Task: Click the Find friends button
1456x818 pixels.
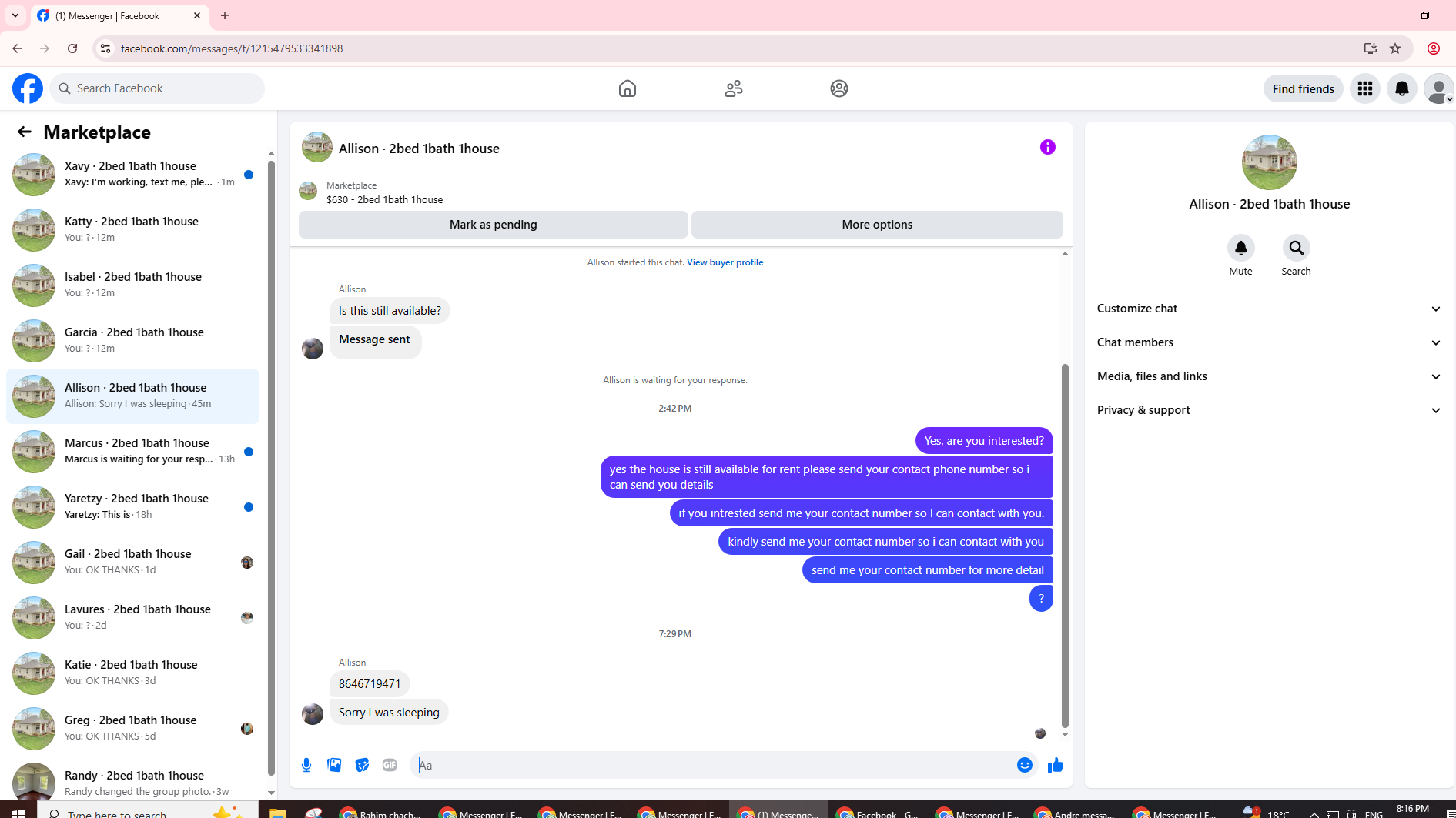Action: pyautogui.click(x=1303, y=88)
